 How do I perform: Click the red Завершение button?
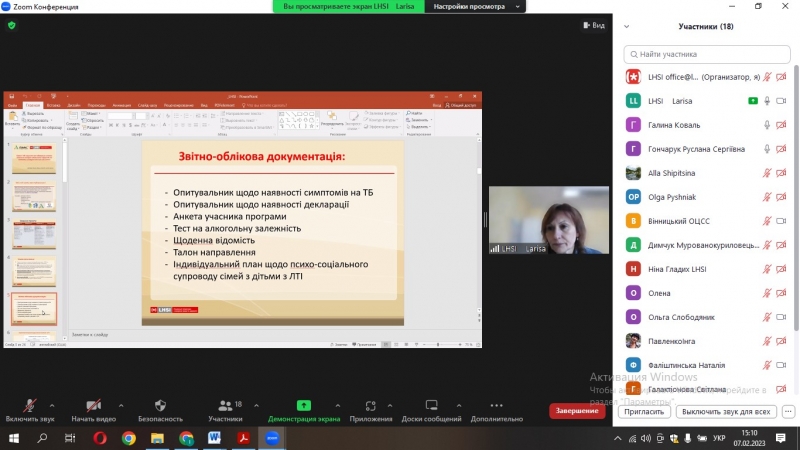[577, 411]
